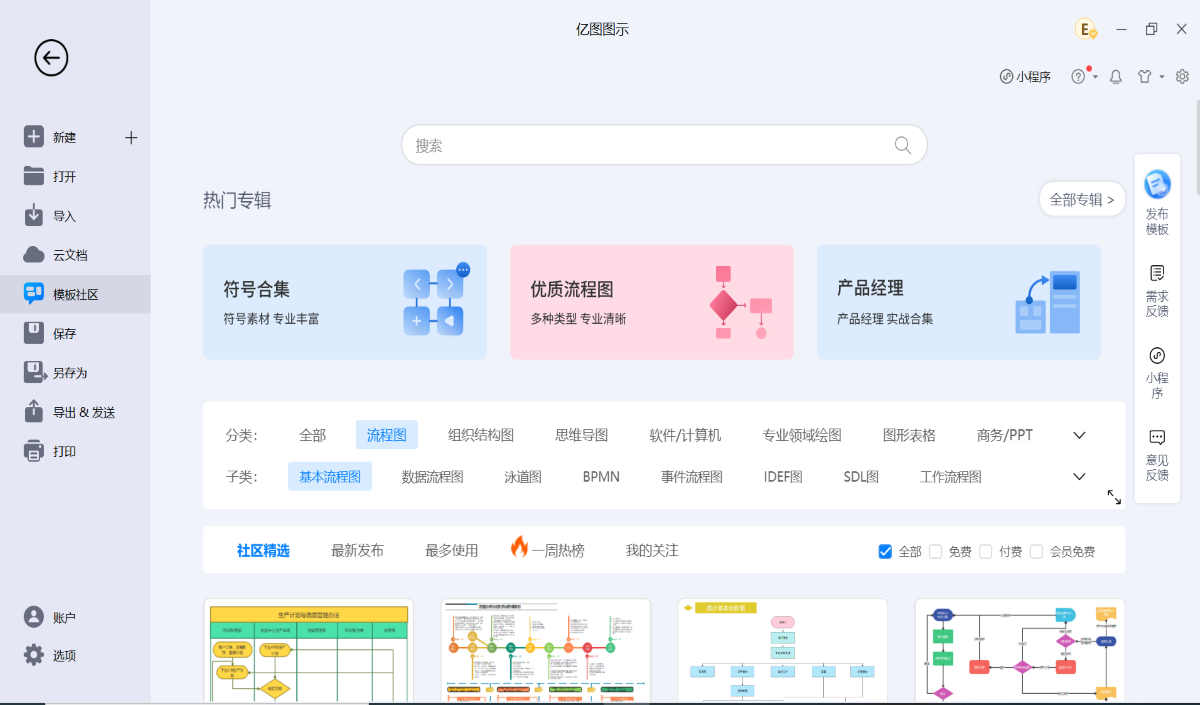Choose the SDL图 subcategory

861,477
